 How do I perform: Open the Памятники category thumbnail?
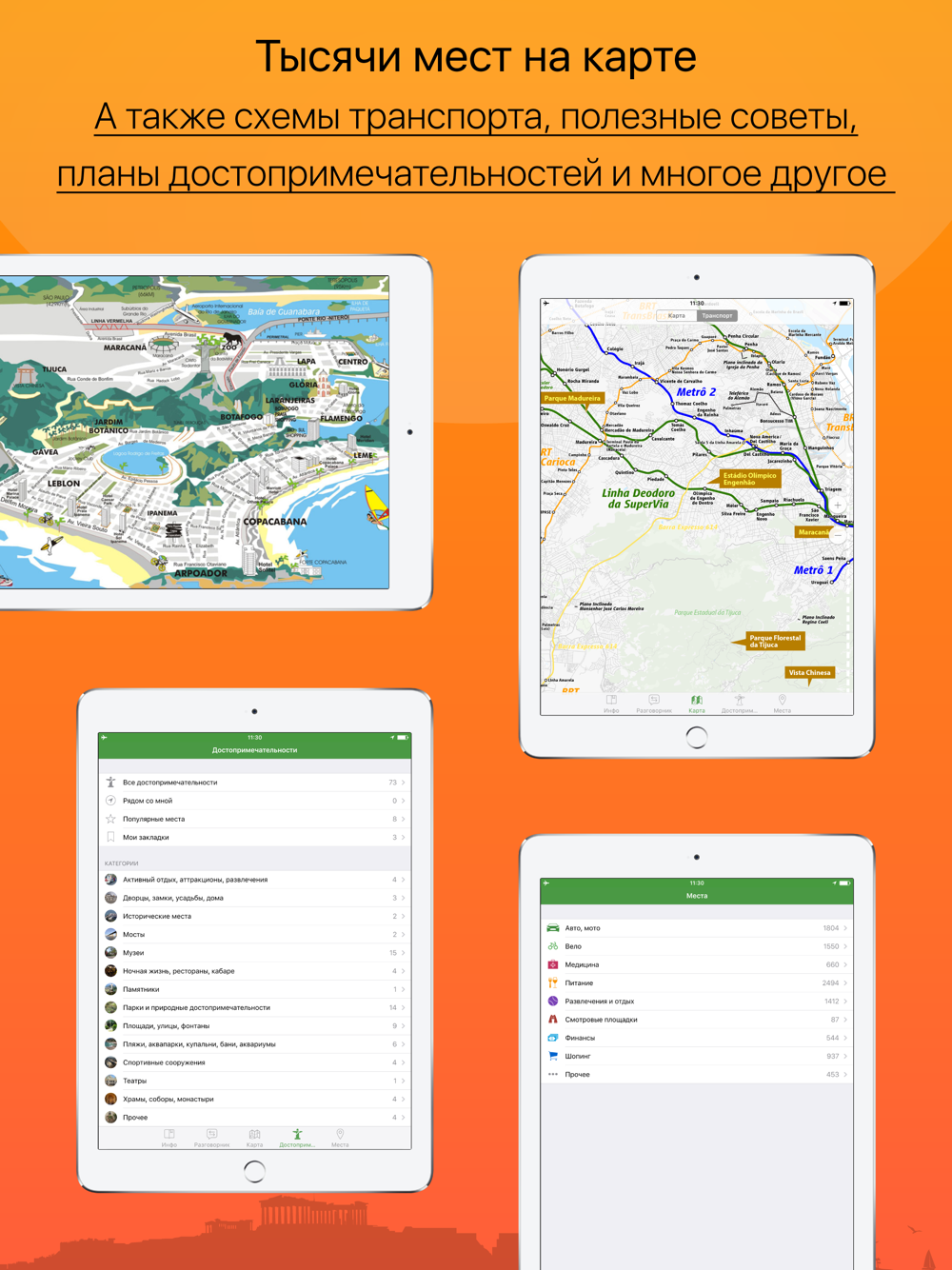pyautogui.click(x=110, y=989)
